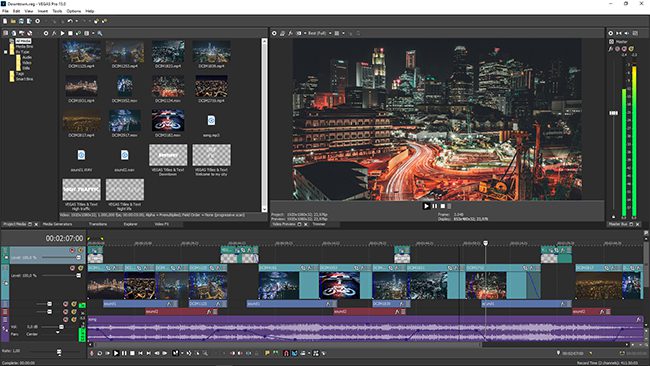Mute the first video track
The height and width of the screenshot is (366, 650).
pyautogui.click(x=72, y=250)
